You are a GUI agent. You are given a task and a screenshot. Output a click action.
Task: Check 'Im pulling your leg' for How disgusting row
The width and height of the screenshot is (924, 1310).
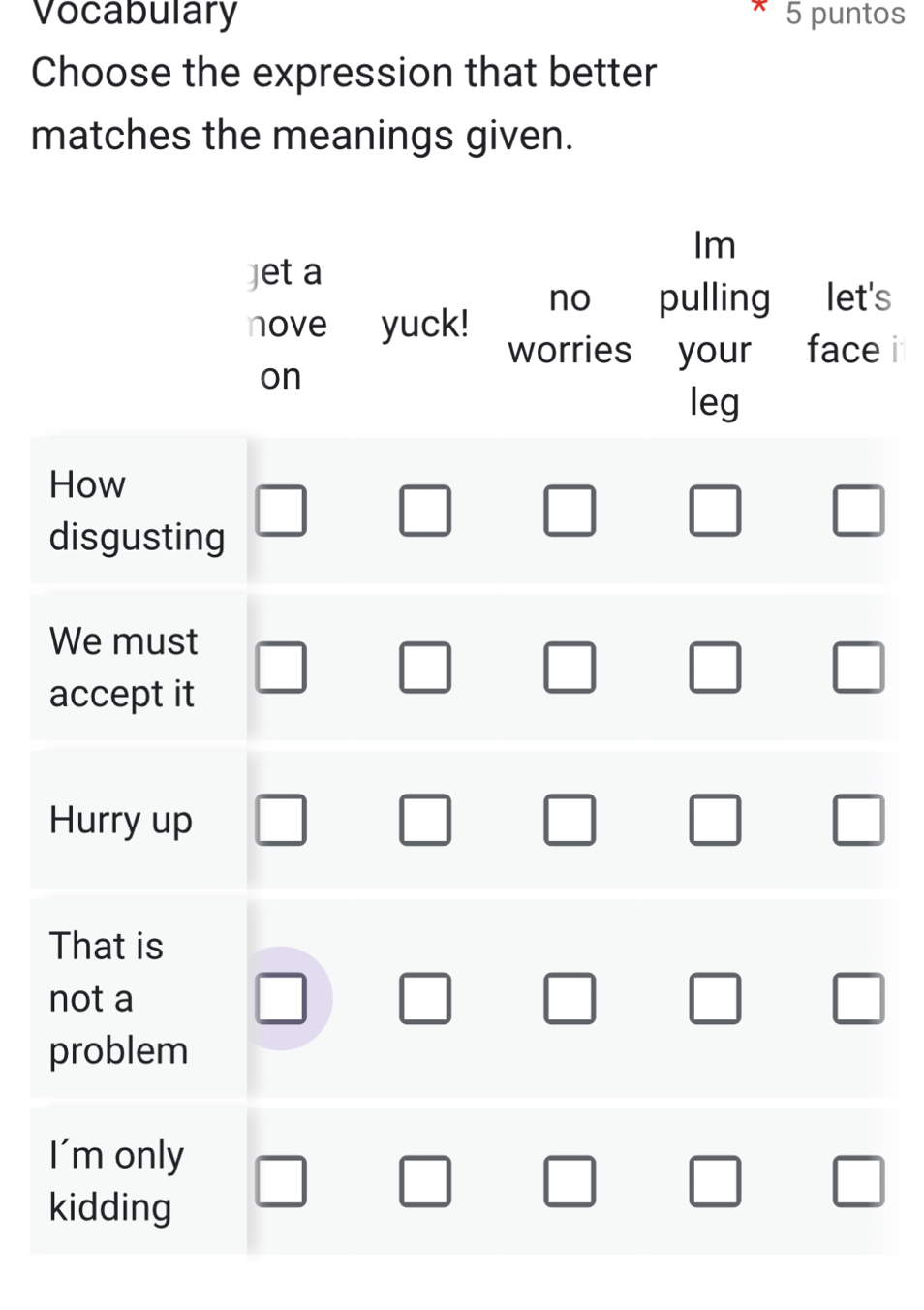[x=715, y=511]
